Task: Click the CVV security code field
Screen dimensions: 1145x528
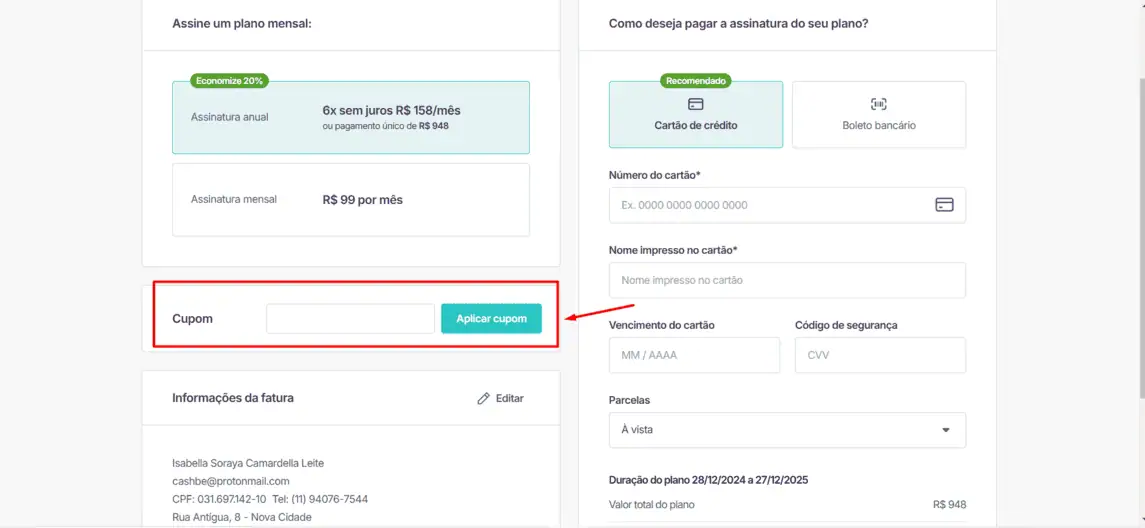Action: (x=880, y=355)
